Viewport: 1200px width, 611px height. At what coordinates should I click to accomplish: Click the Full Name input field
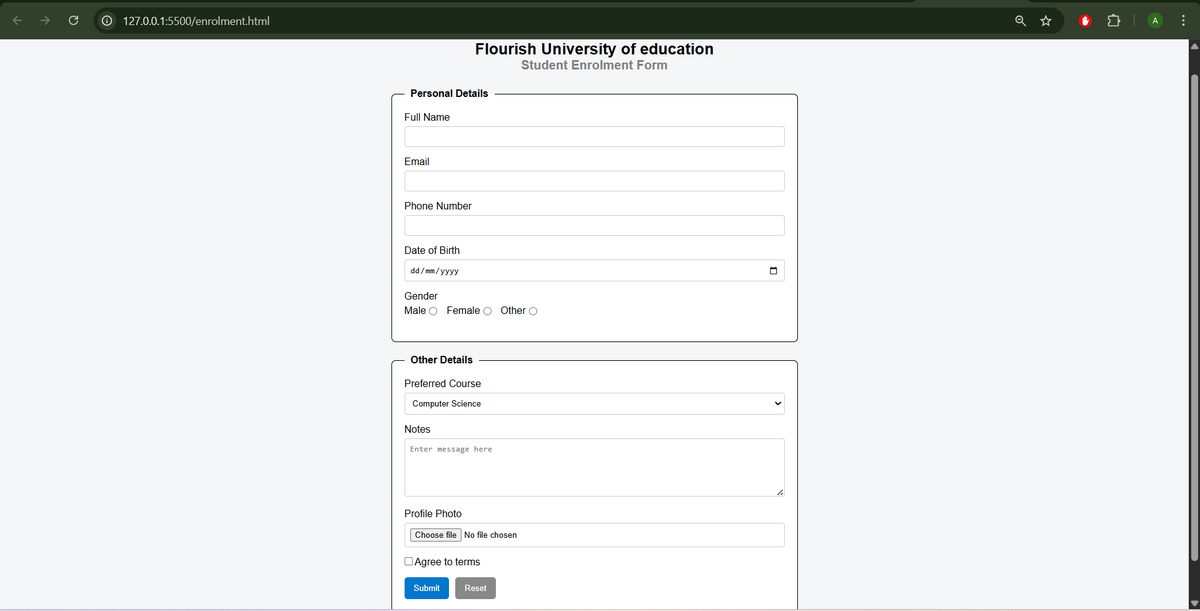coord(594,137)
